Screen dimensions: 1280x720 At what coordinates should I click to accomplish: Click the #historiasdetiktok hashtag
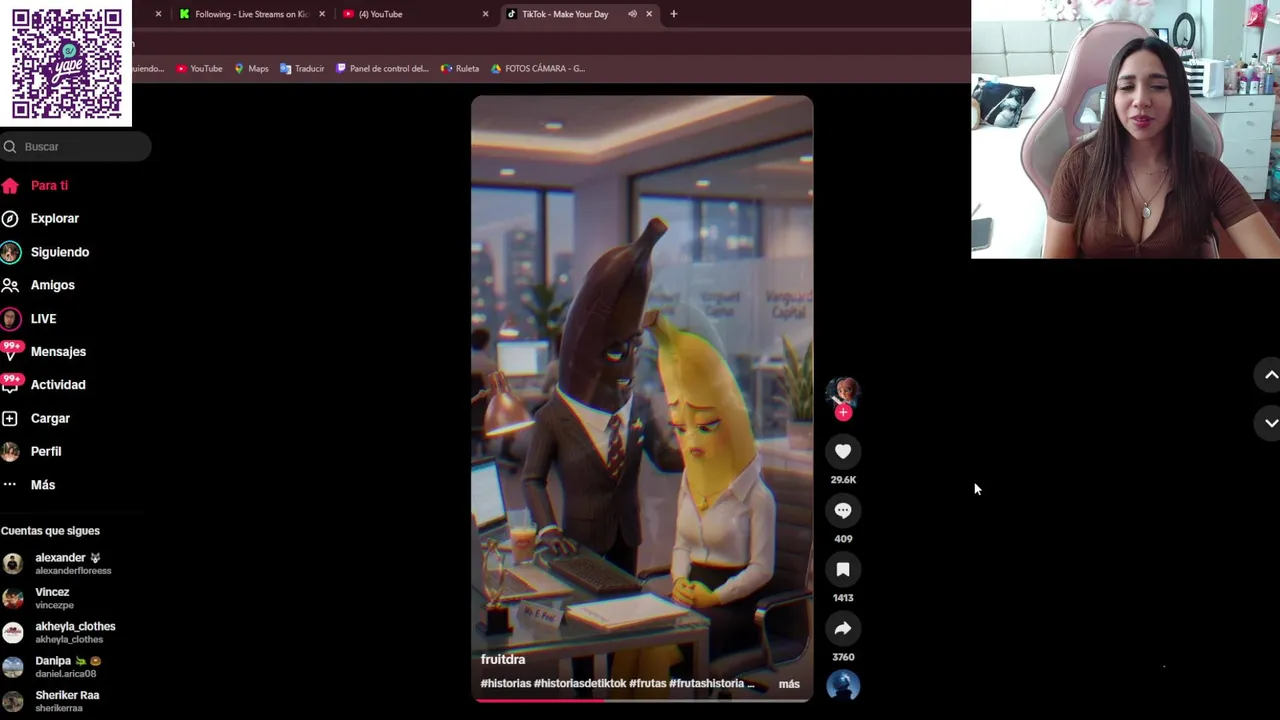tap(580, 684)
